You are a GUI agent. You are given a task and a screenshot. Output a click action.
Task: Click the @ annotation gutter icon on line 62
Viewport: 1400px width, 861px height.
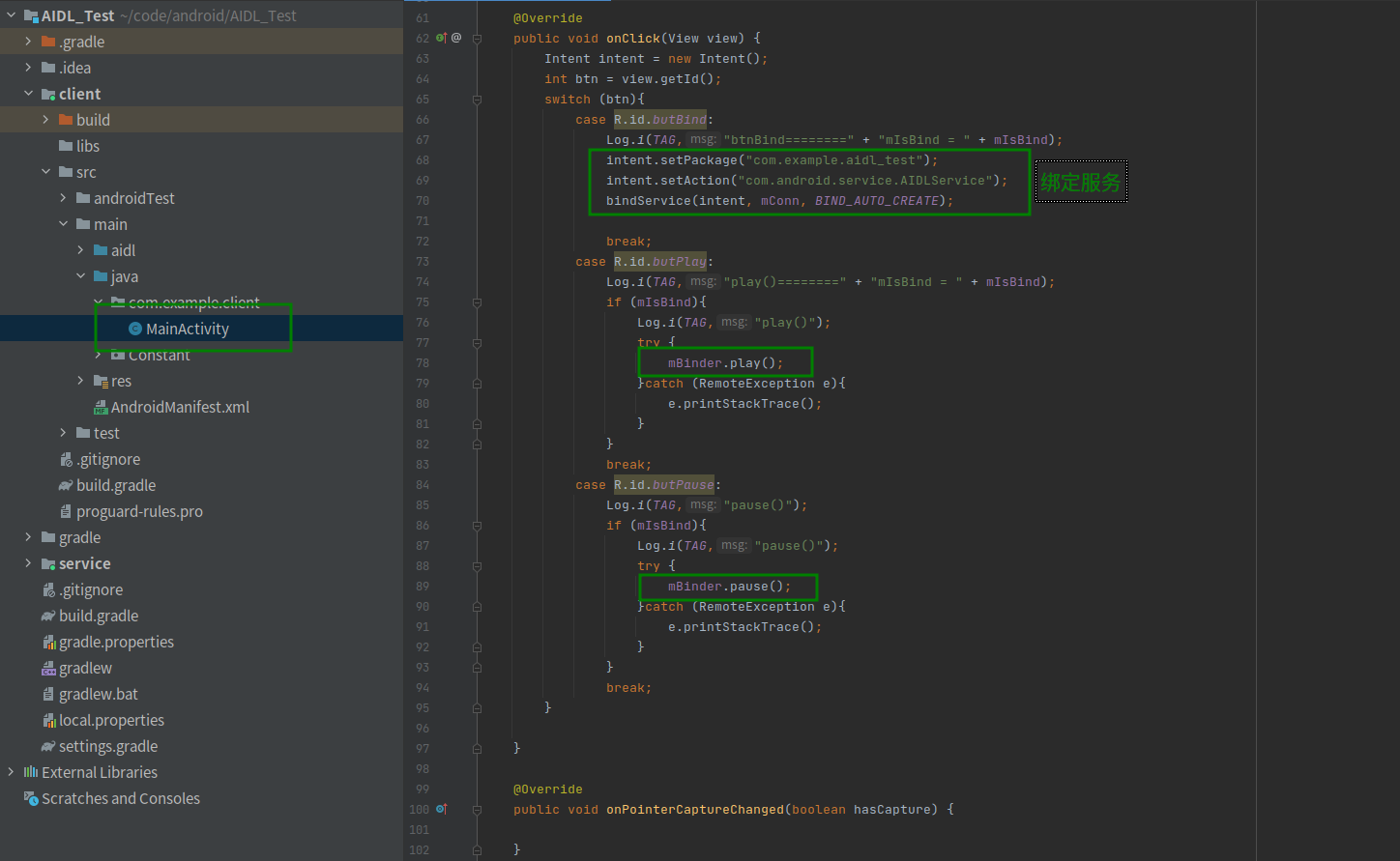pos(456,38)
